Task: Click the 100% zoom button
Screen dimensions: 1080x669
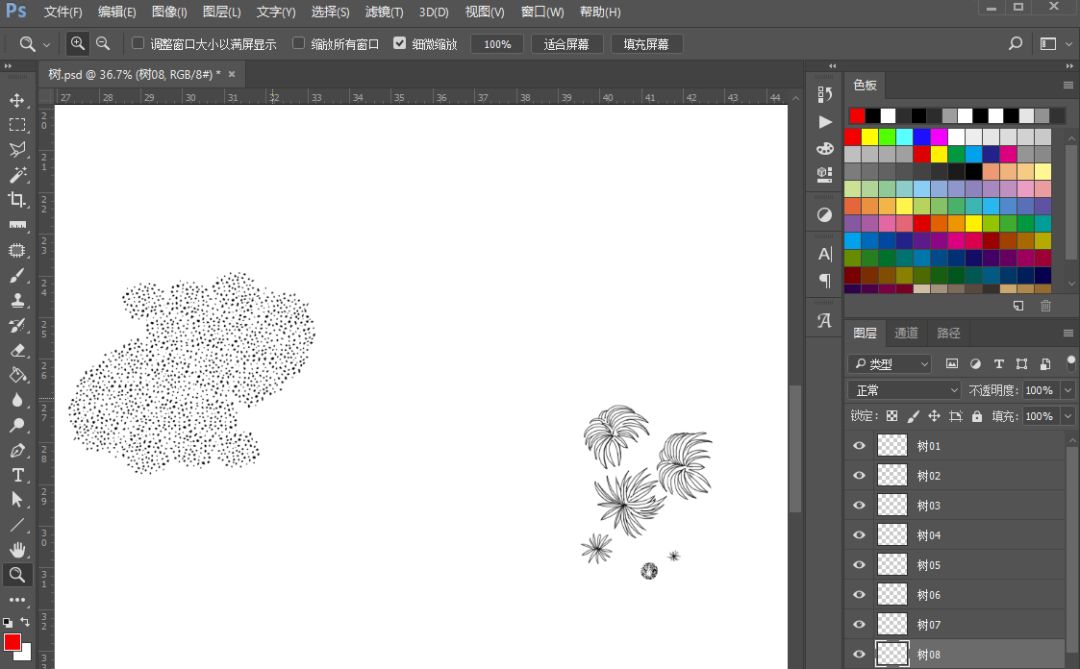Action: [x=497, y=44]
